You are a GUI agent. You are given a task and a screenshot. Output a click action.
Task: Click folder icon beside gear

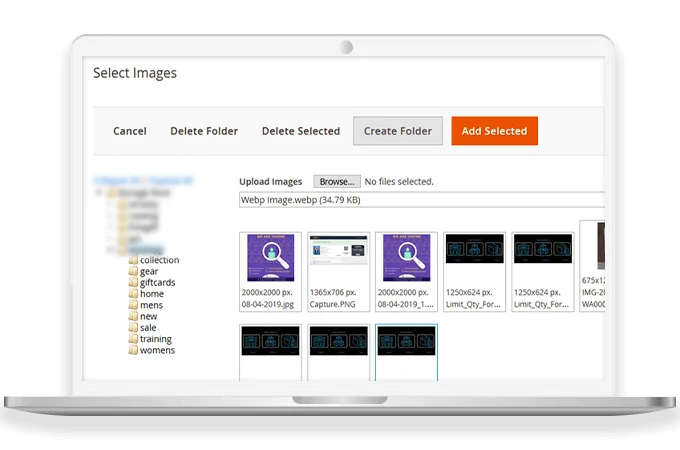point(133,271)
